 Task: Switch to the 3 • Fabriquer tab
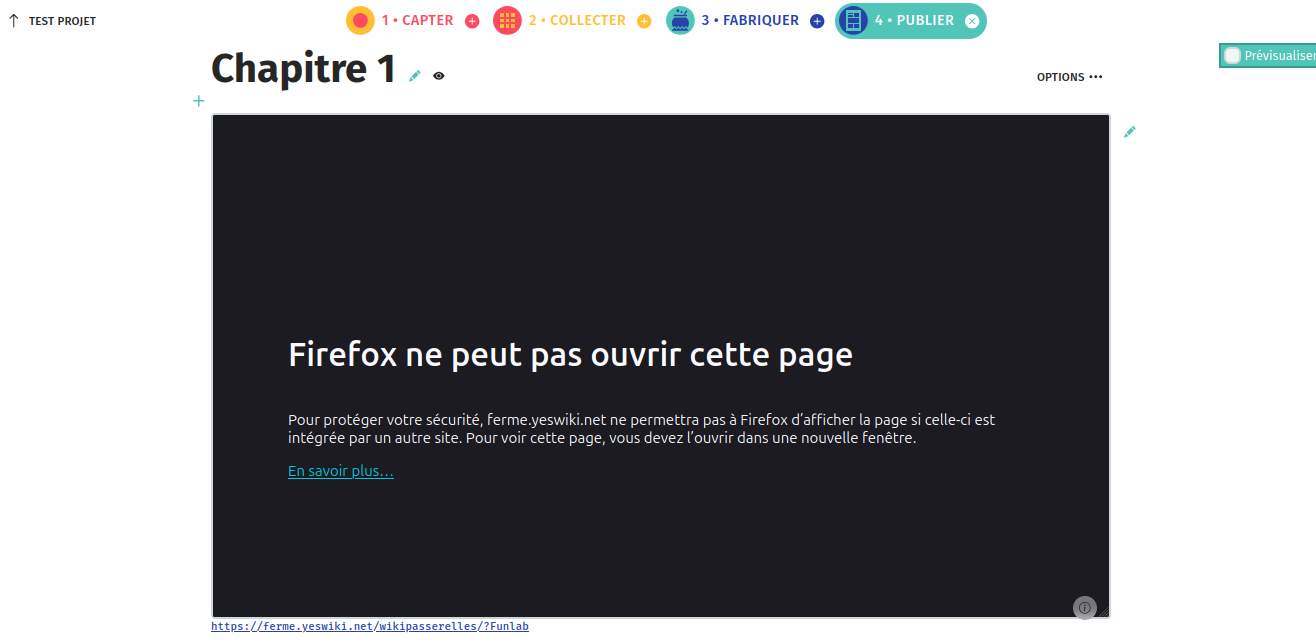(750, 20)
